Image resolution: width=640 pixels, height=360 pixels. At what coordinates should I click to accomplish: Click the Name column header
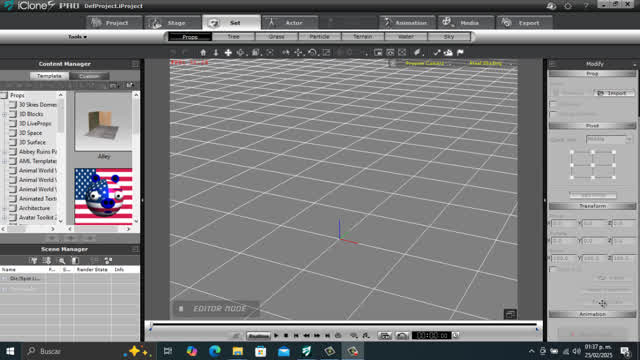coord(23,270)
